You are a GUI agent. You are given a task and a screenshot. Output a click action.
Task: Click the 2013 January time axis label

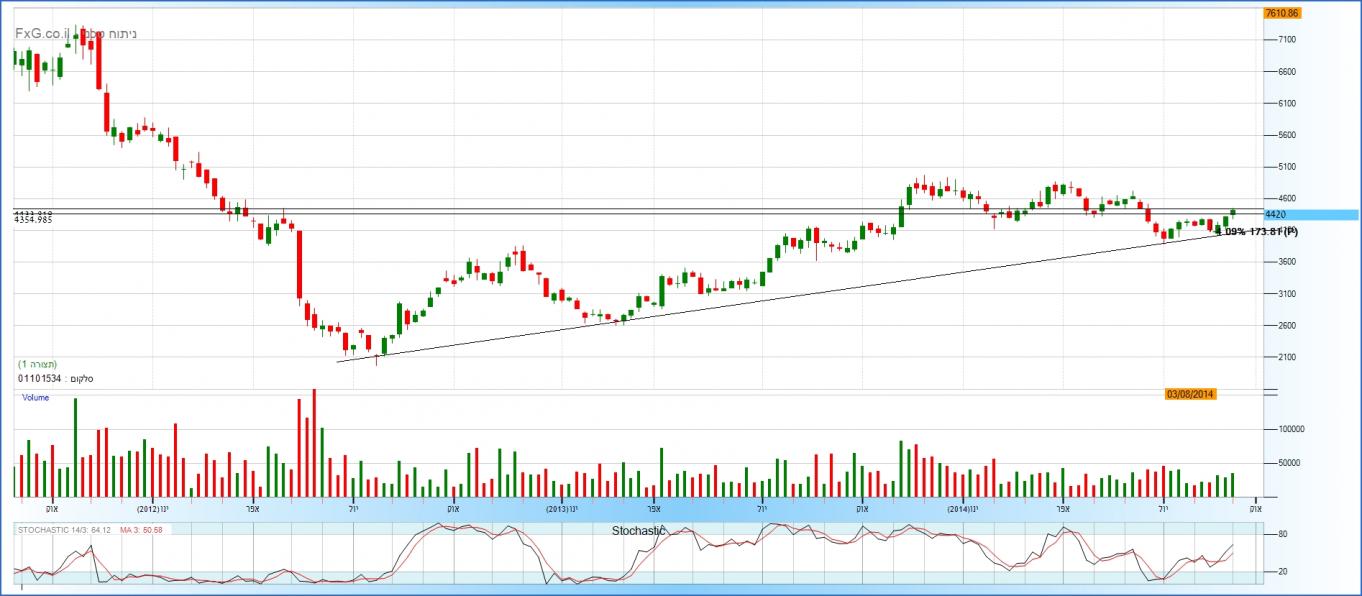pos(562,508)
